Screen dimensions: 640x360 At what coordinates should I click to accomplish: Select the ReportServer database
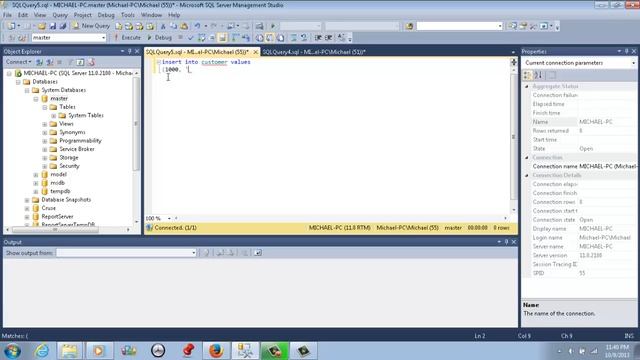[x=58, y=217]
